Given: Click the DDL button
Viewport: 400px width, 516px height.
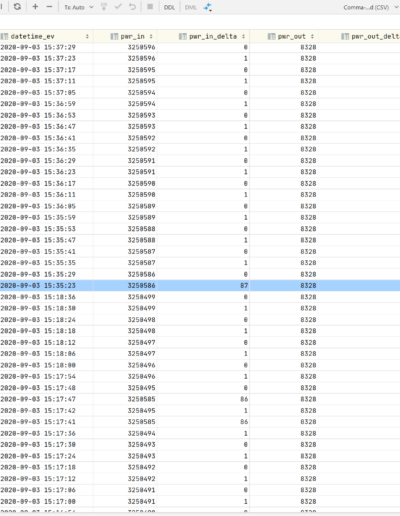Looking at the screenshot, I should (x=169, y=7).
